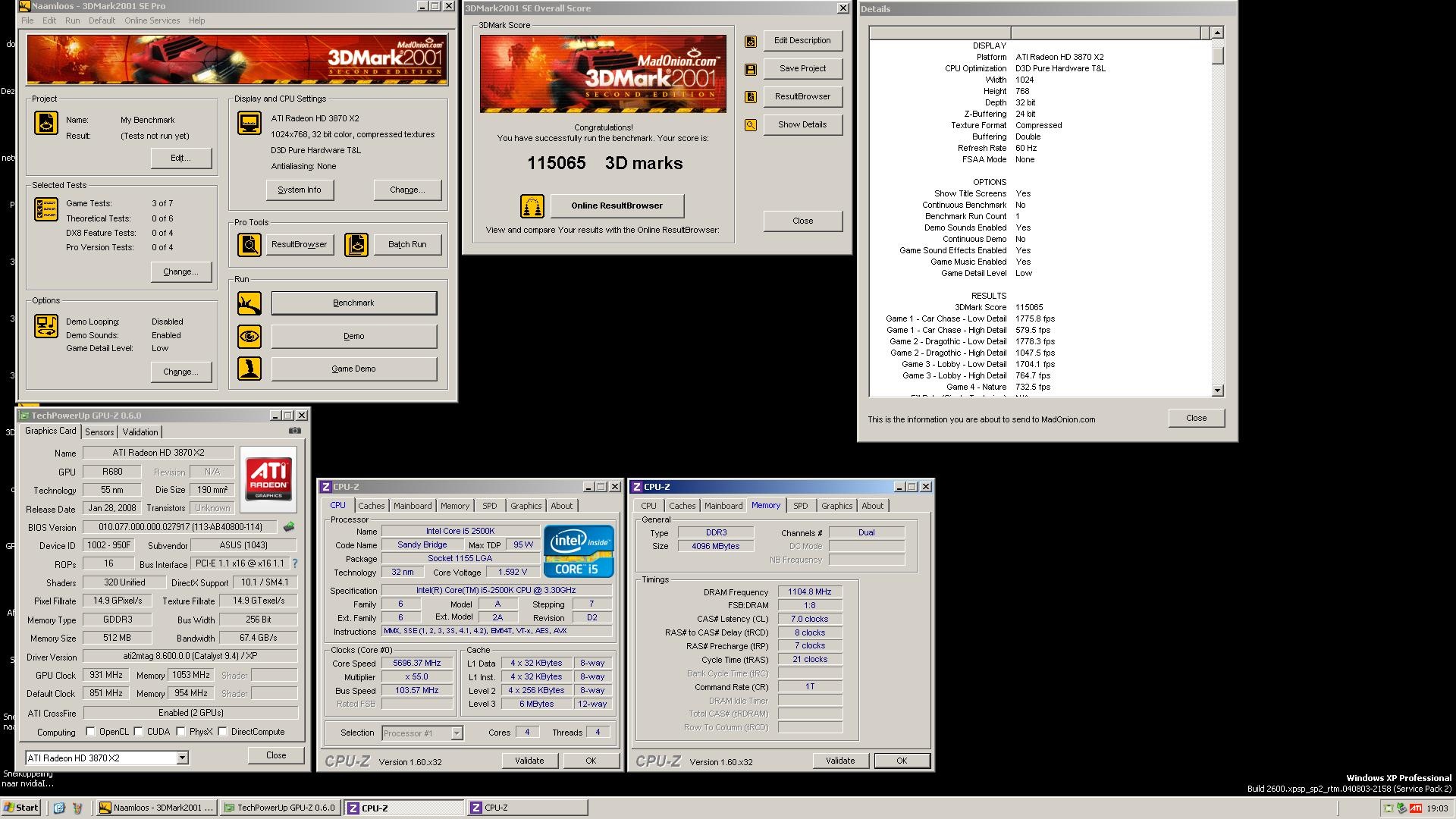The width and height of the screenshot is (1456, 819).
Task: Click the Online ResultBrowser icon
Action: [532, 206]
